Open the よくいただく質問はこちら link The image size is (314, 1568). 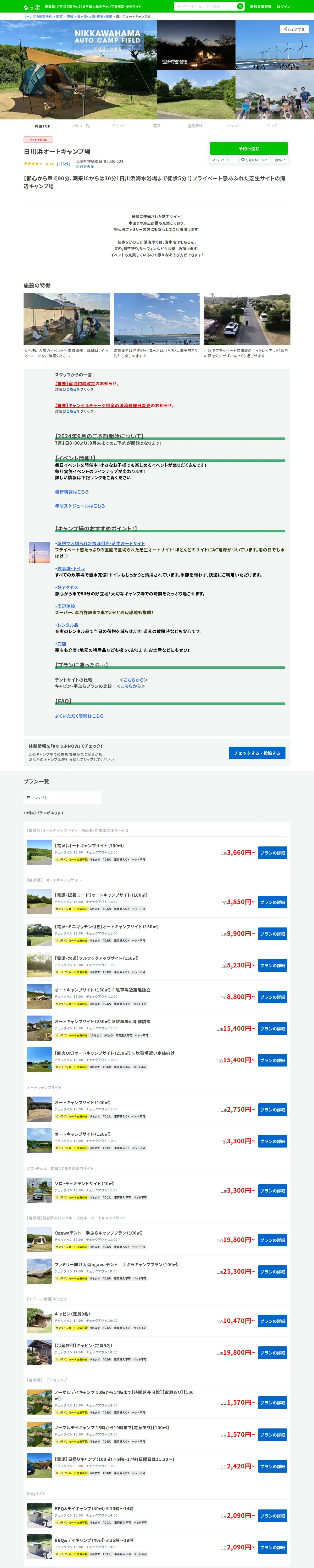[79, 716]
